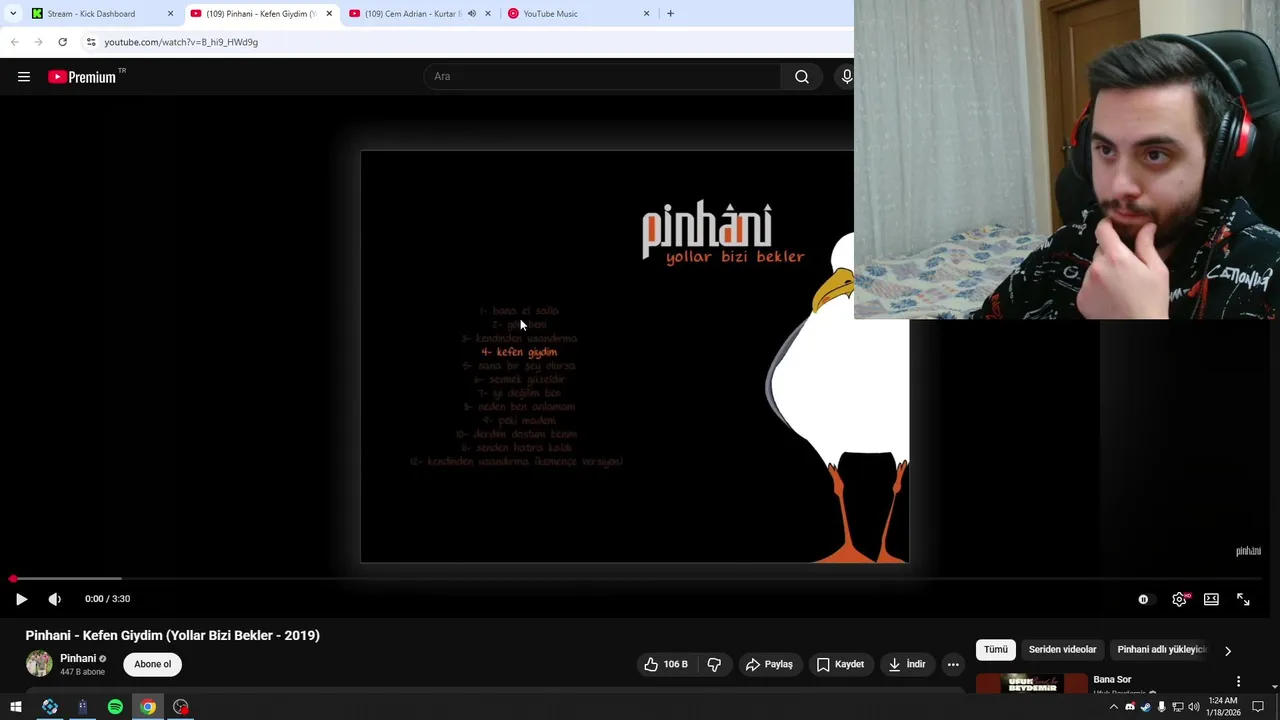
Task: Close the YouTube Music tab
Action: pyautogui.click(x=646, y=14)
